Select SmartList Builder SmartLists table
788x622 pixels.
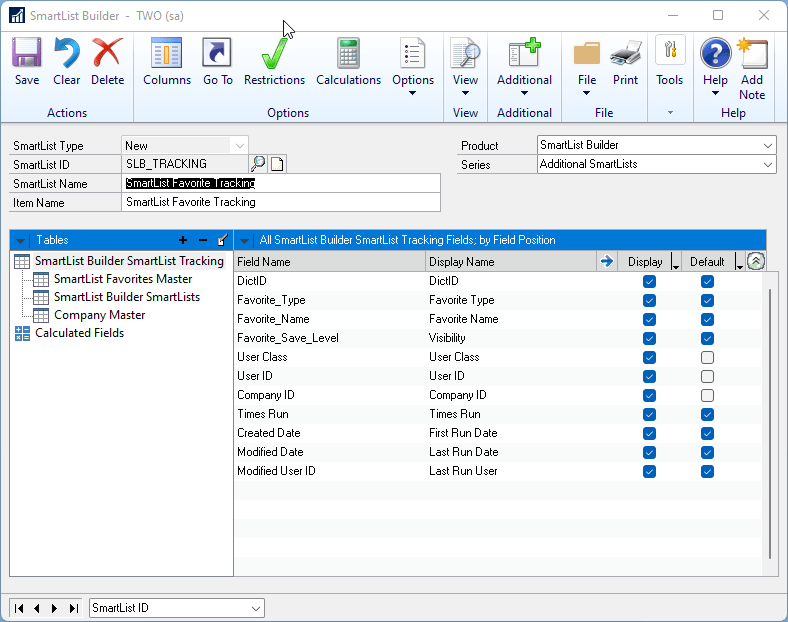127,297
